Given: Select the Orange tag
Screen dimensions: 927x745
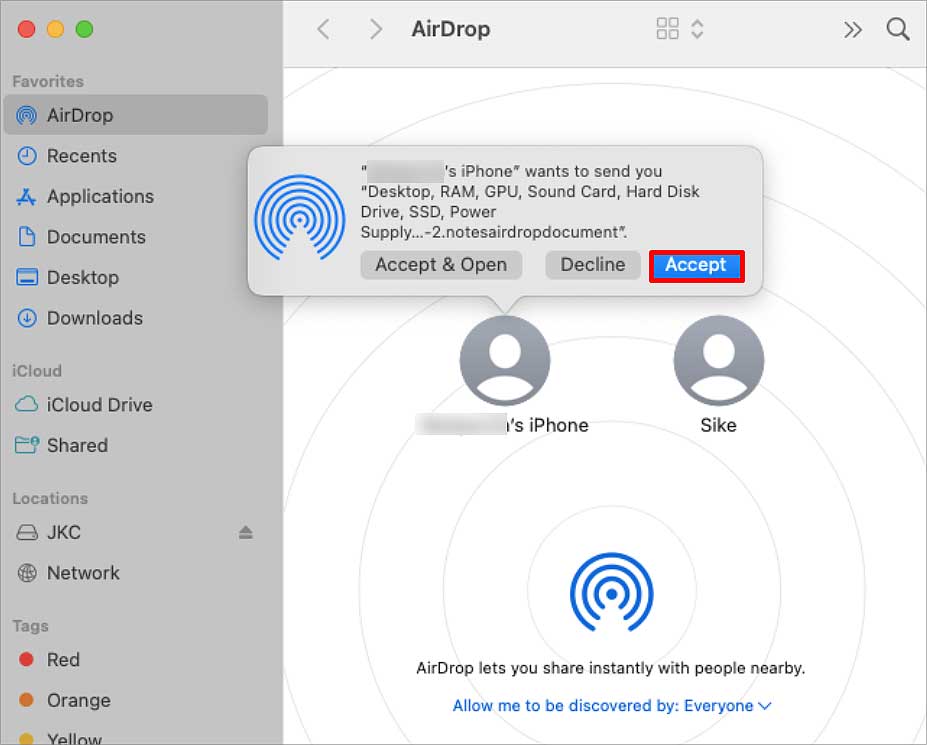Looking at the screenshot, I should pyautogui.click(x=78, y=701).
